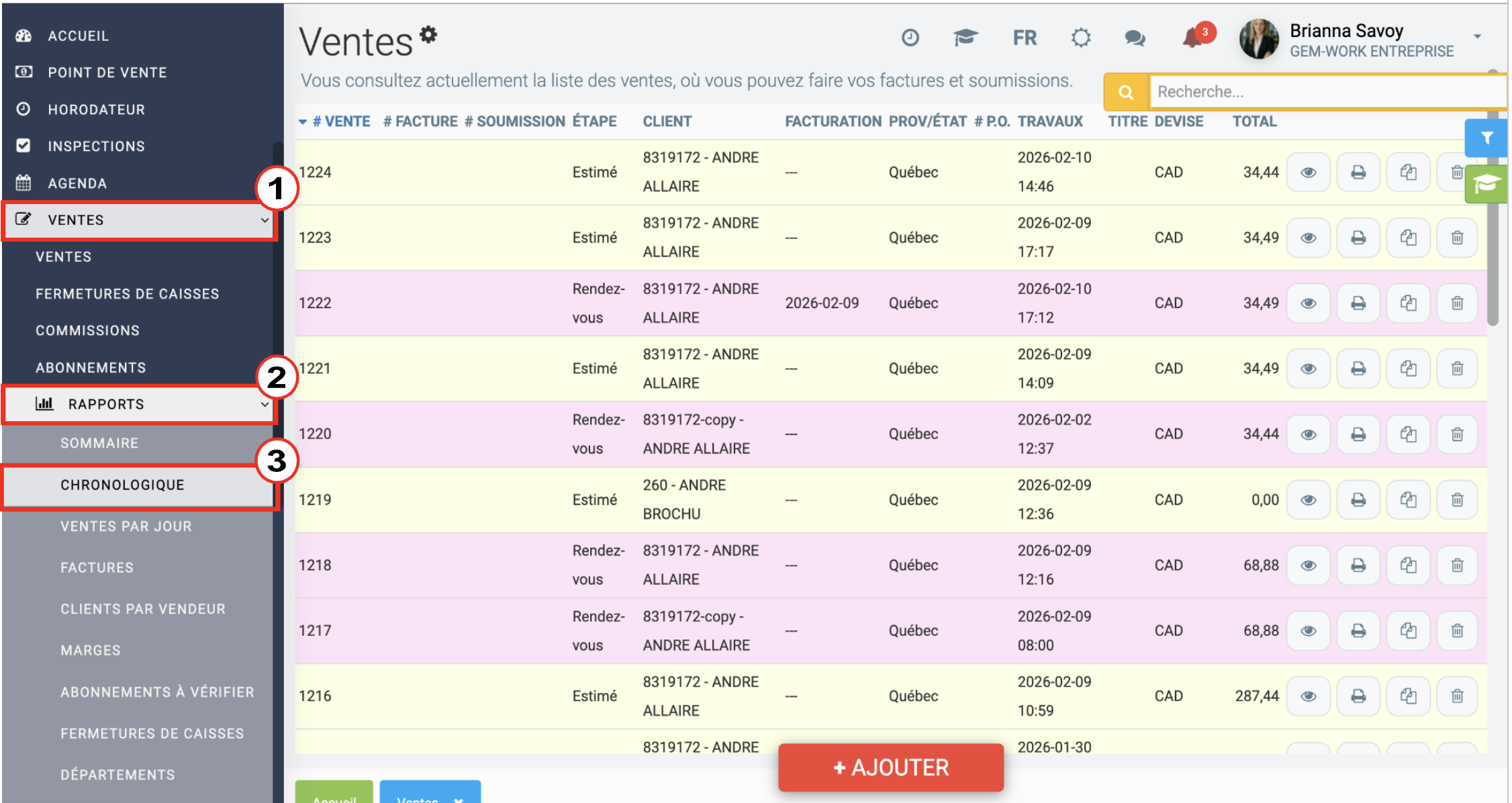Image resolution: width=1512 pixels, height=803 pixels.
Task: Click the Ventes edit icon in sidebar
Action: click(x=23, y=219)
